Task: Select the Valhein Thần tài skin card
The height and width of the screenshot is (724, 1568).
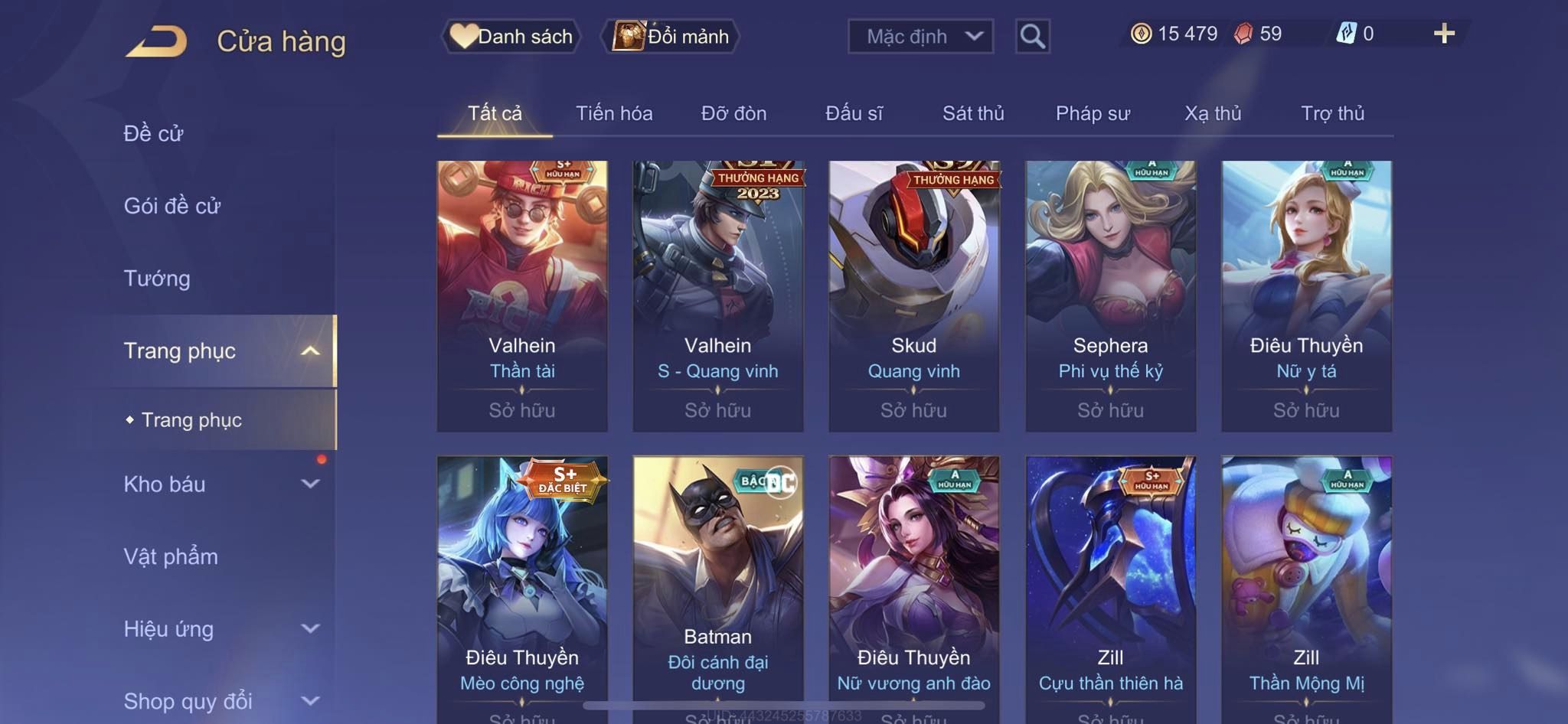Action: pos(522,296)
